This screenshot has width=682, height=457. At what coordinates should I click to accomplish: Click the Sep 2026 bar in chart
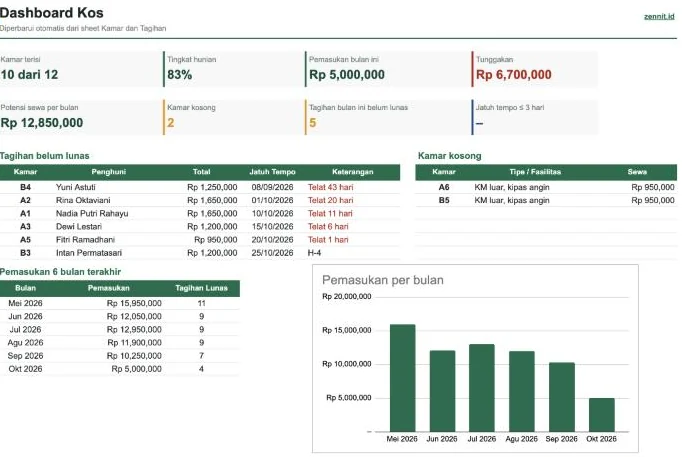[x=562, y=397]
